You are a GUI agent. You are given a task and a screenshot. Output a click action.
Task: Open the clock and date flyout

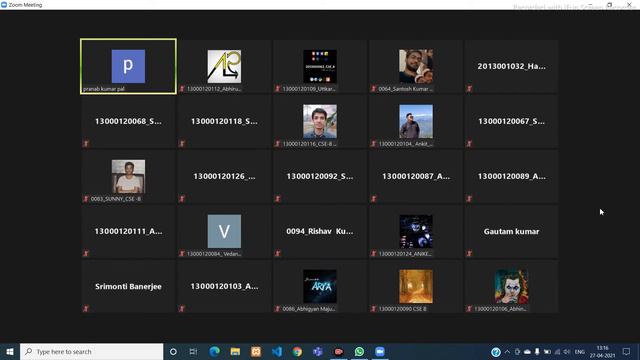(x=602, y=352)
